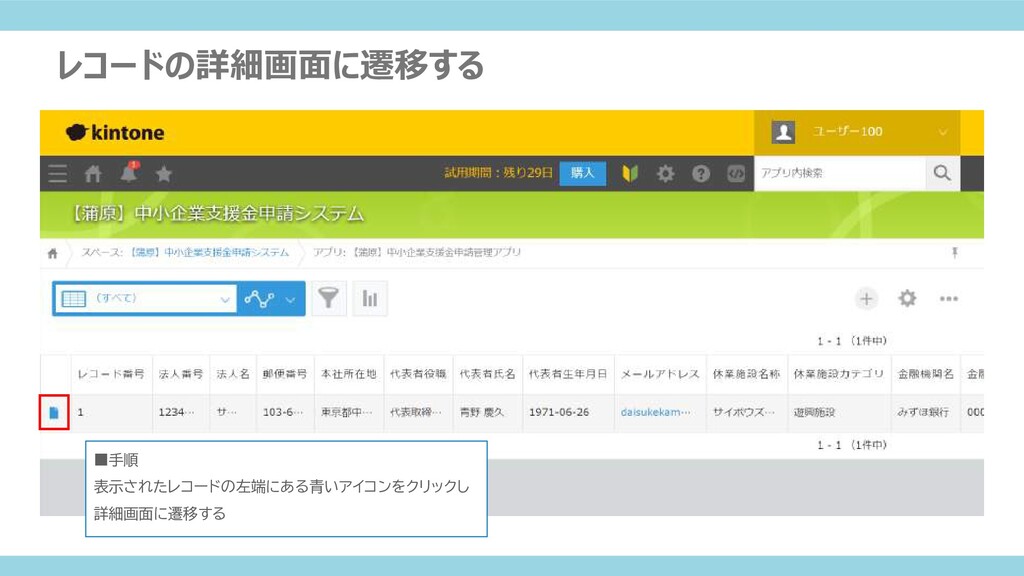Expand the graph dropdown arrow
The image size is (1024, 576).
pos(291,300)
